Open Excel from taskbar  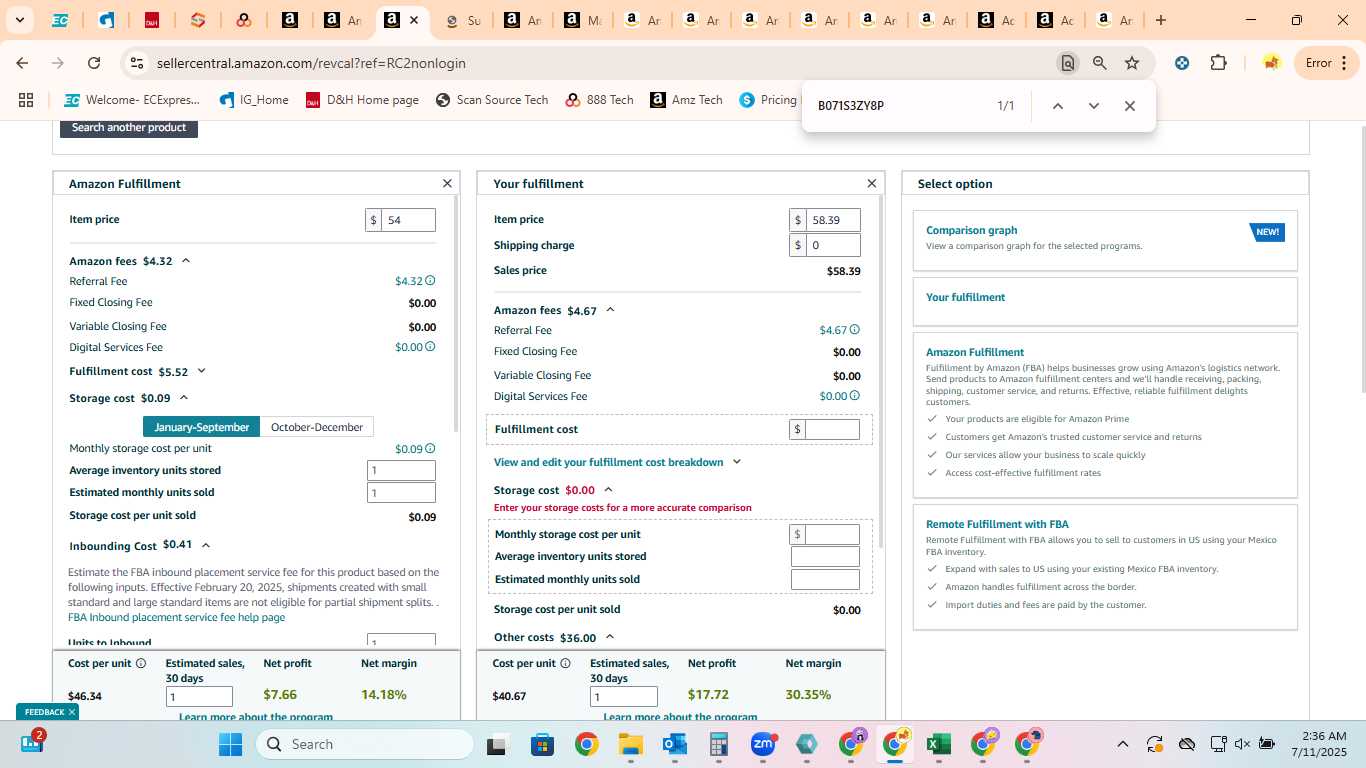[938, 744]
